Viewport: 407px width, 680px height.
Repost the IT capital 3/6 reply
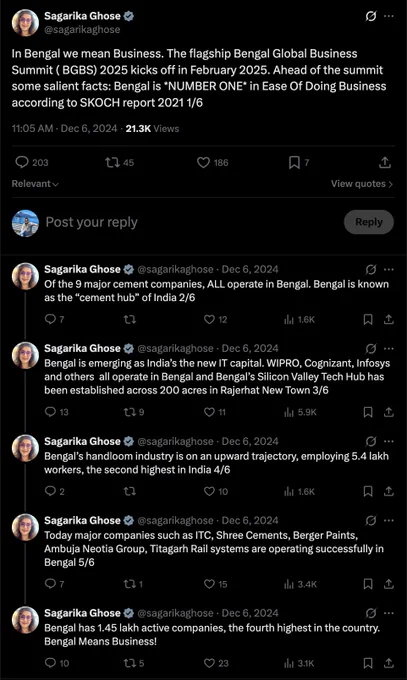click(x=129, y=412)
